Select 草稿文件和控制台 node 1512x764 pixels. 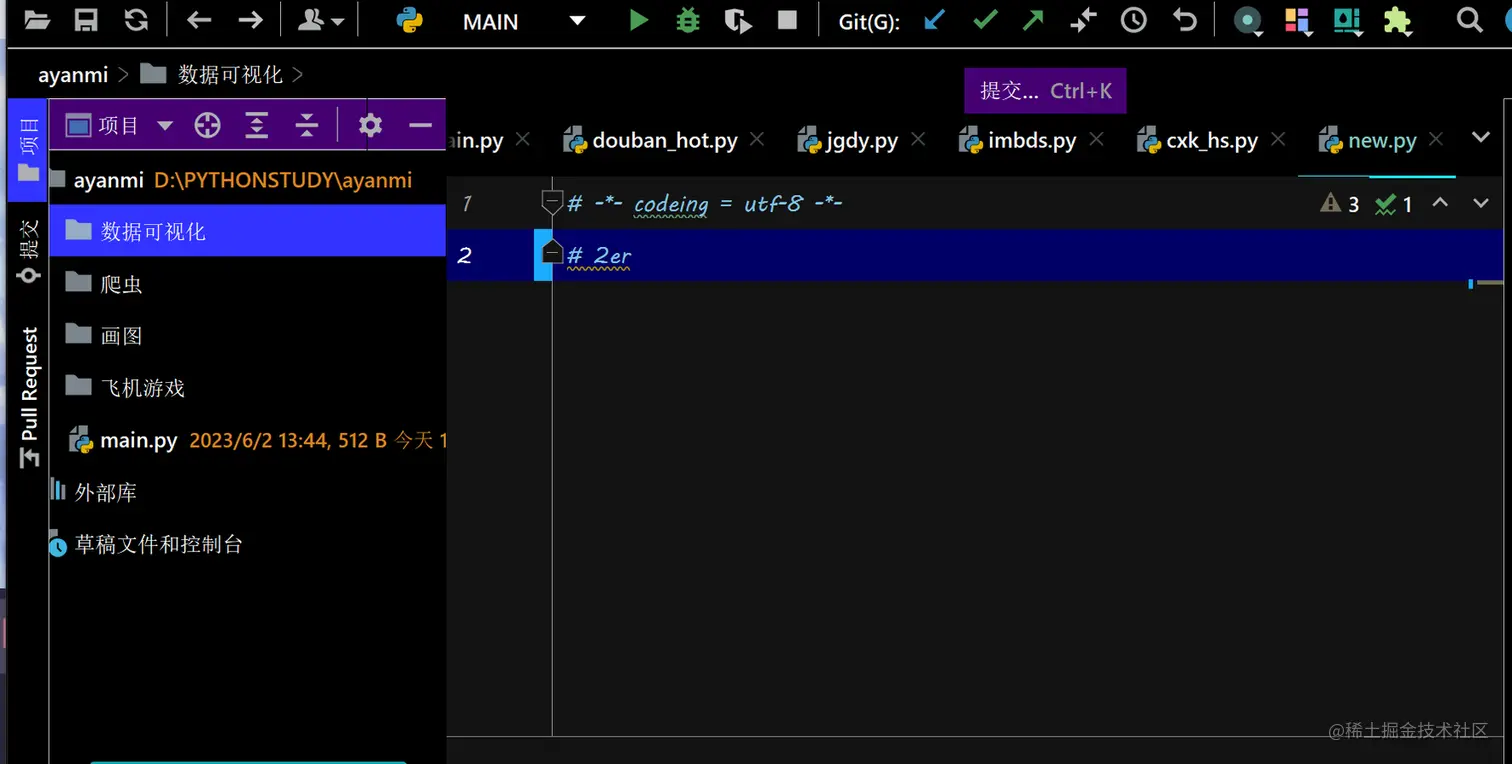tap(247, 544)
